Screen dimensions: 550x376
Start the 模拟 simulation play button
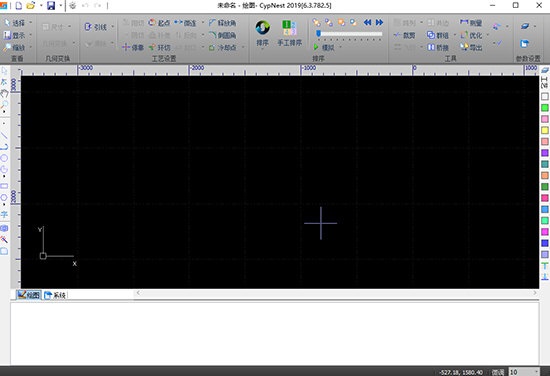[316, 47]
